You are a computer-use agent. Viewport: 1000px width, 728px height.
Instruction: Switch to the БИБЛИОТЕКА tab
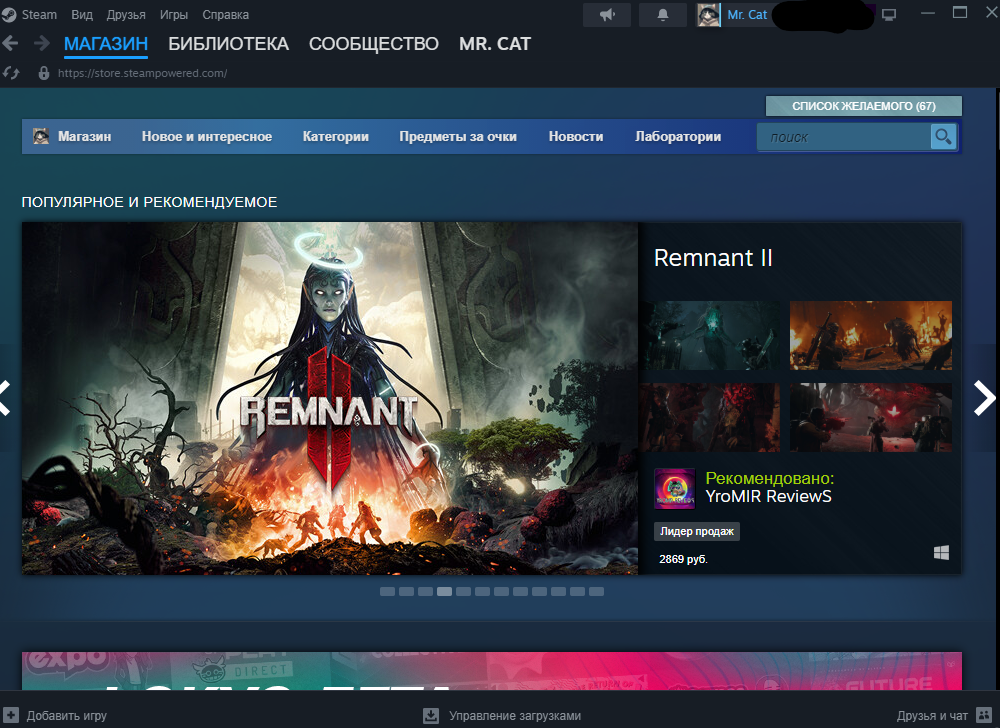228,43
